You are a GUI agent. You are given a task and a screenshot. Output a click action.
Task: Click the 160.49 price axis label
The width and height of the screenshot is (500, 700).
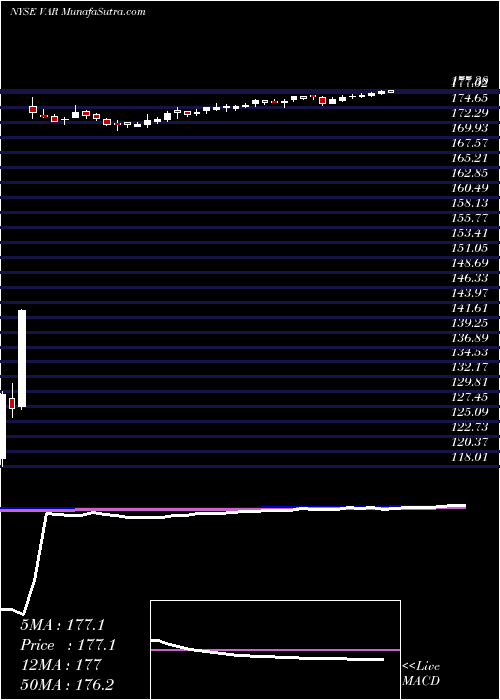click(469, 188)
